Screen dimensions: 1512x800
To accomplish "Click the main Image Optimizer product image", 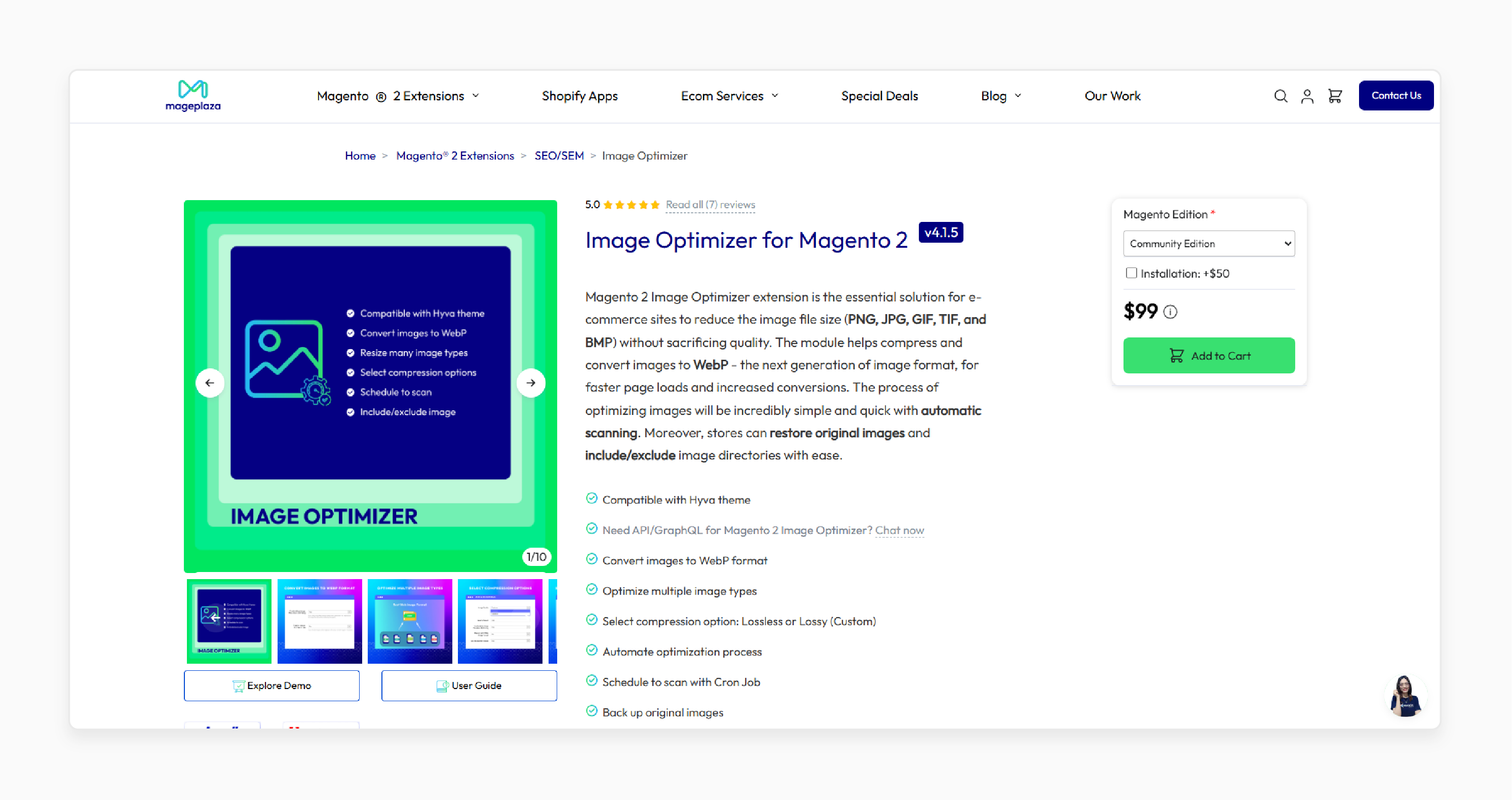I will tap(370, 386).
